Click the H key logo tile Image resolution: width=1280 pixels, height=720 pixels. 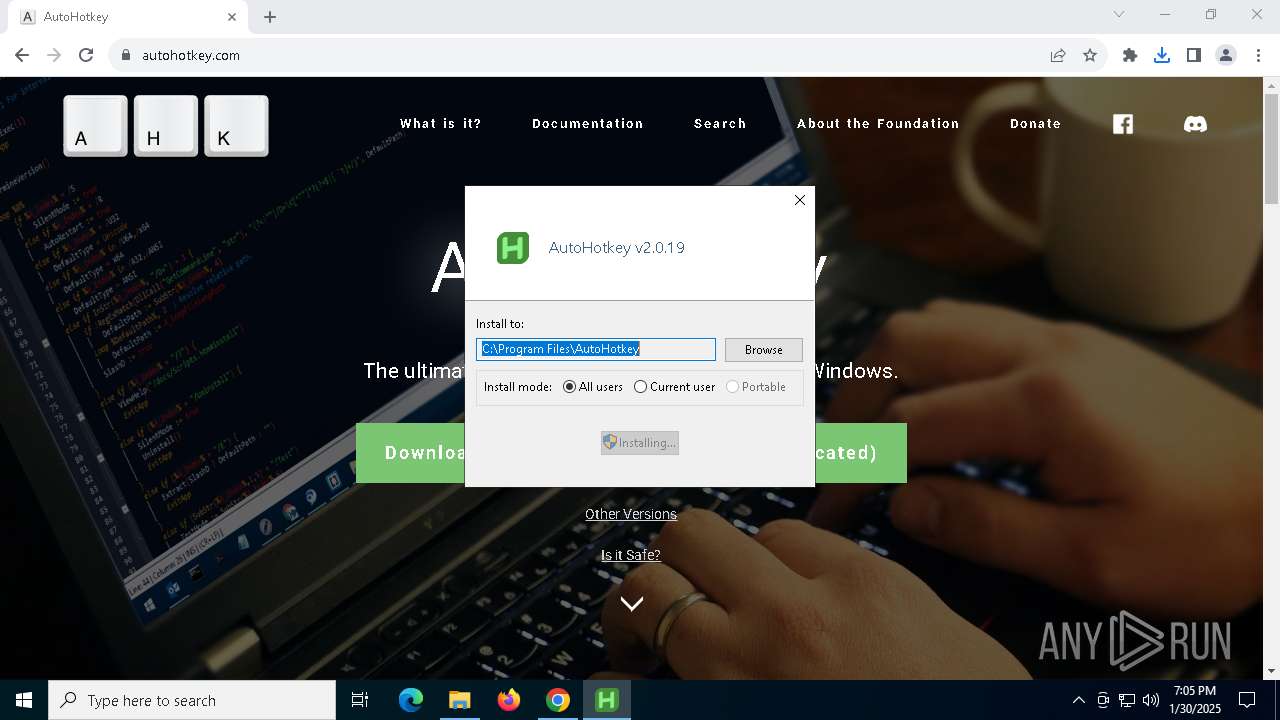(x=166, y=126)
